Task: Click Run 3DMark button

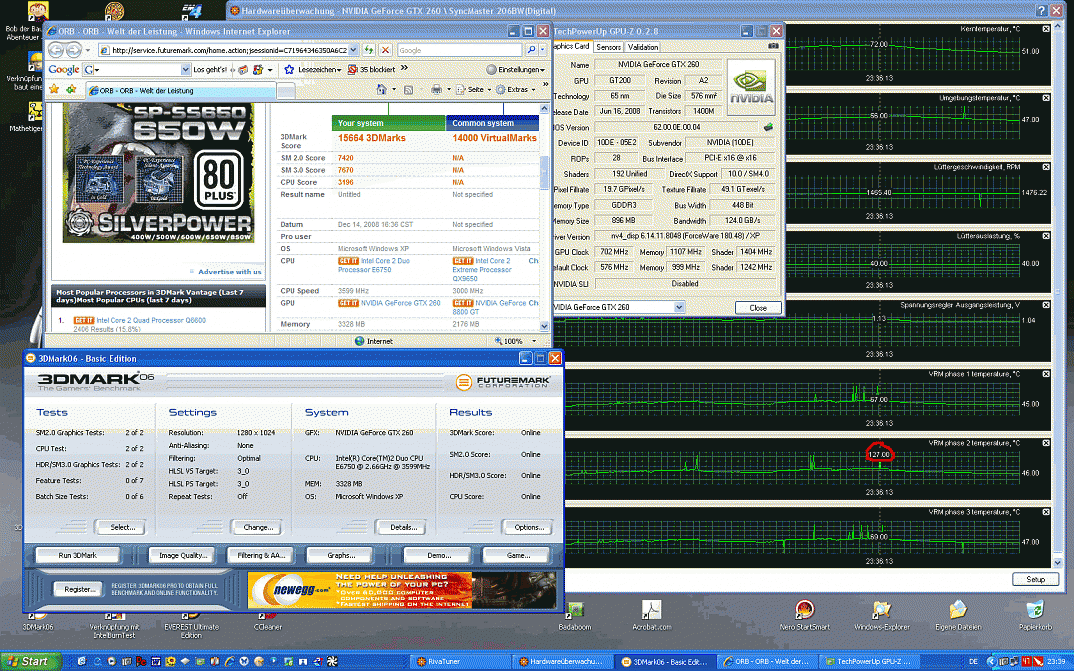Action: point(77,555)
